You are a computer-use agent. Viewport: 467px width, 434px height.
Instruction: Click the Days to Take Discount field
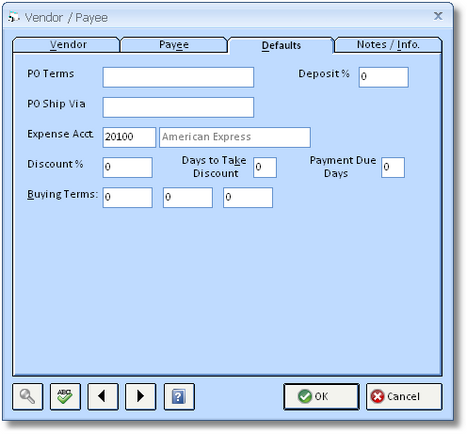pyautogui.click(x=265, y=167)
